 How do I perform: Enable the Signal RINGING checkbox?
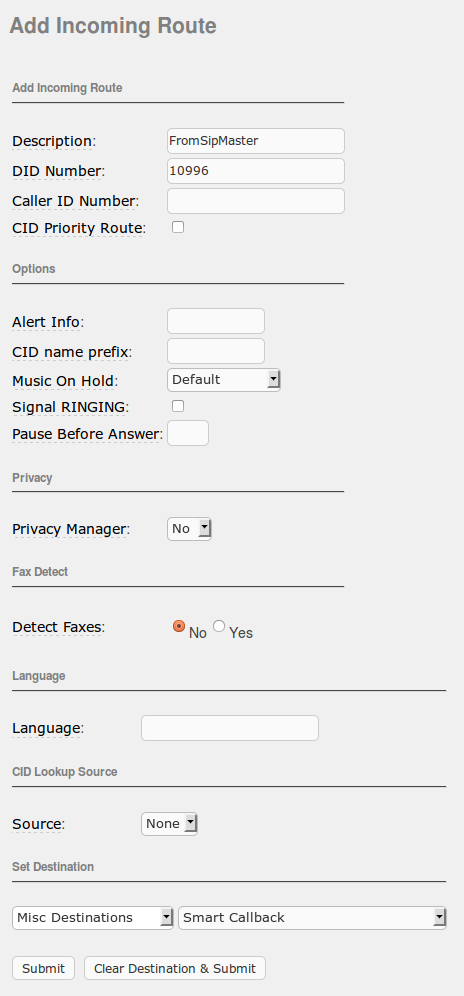178,406
